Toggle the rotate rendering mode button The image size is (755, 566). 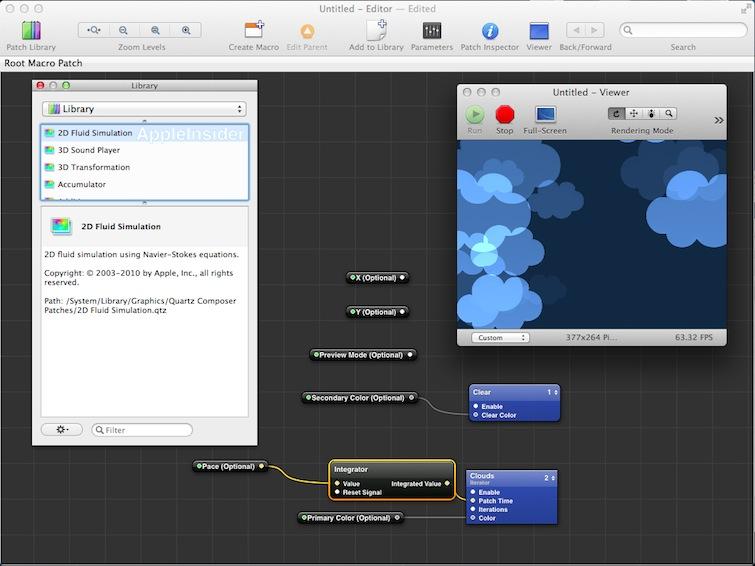[x=617, y=114]
